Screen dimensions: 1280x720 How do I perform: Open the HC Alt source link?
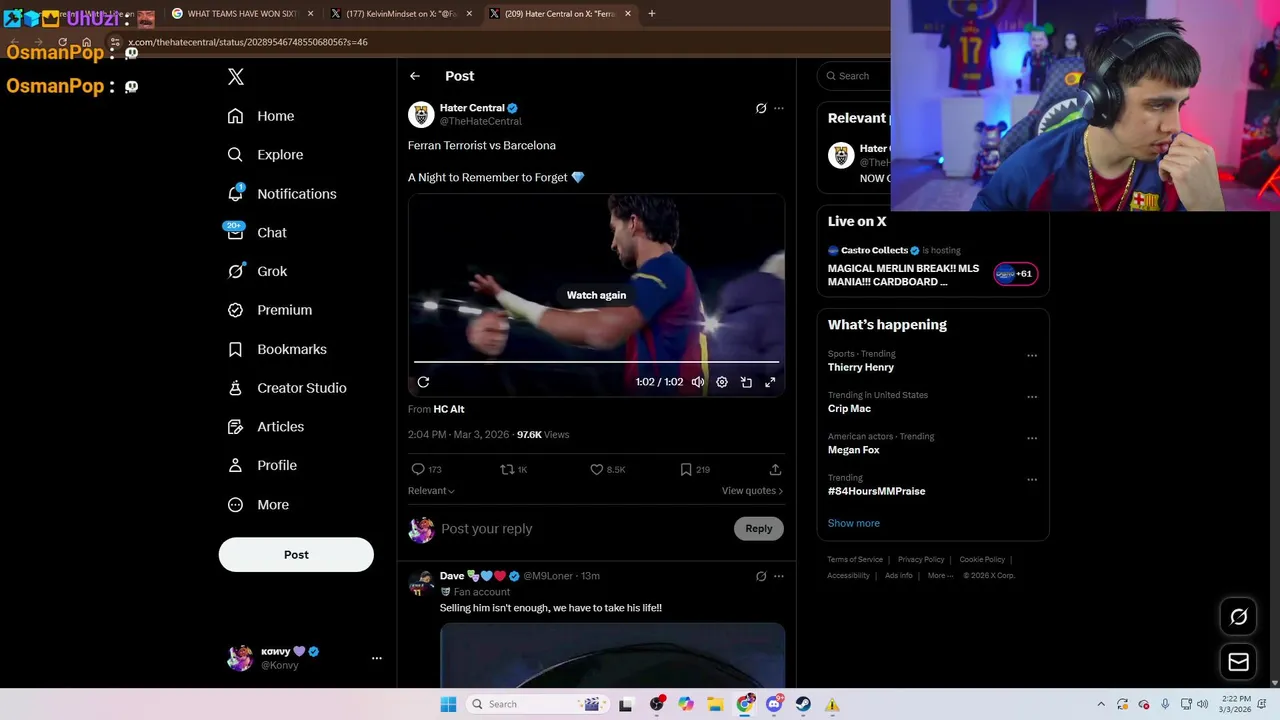click(x=449, y=409)
